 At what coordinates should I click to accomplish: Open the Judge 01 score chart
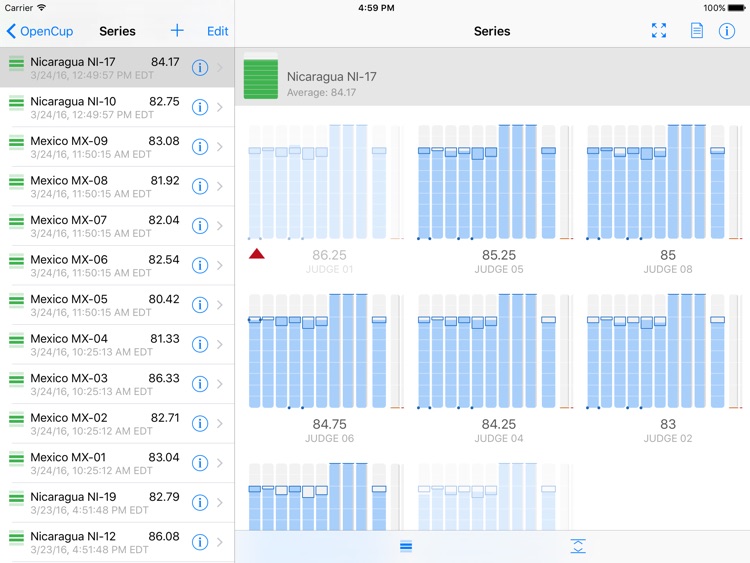(326, 182)
